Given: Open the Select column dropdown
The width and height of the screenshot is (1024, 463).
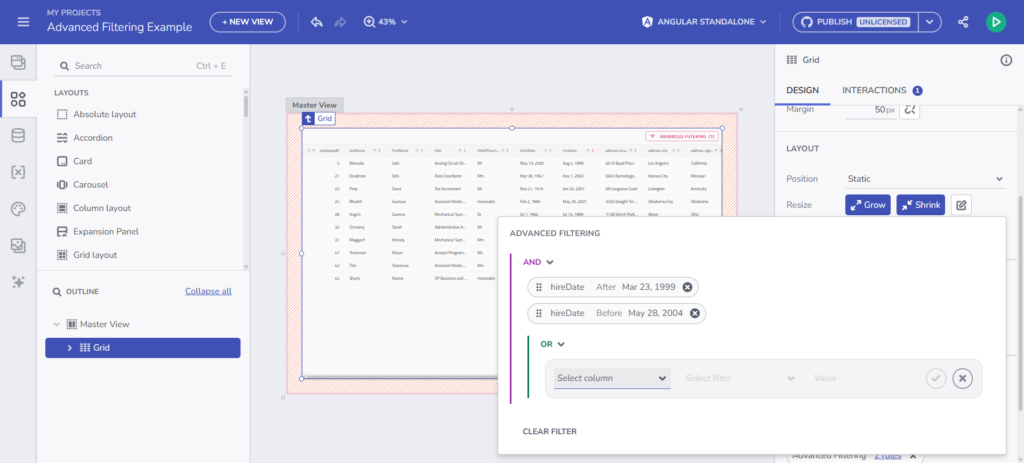Looking at the screenshot, I should click(612, 378).
